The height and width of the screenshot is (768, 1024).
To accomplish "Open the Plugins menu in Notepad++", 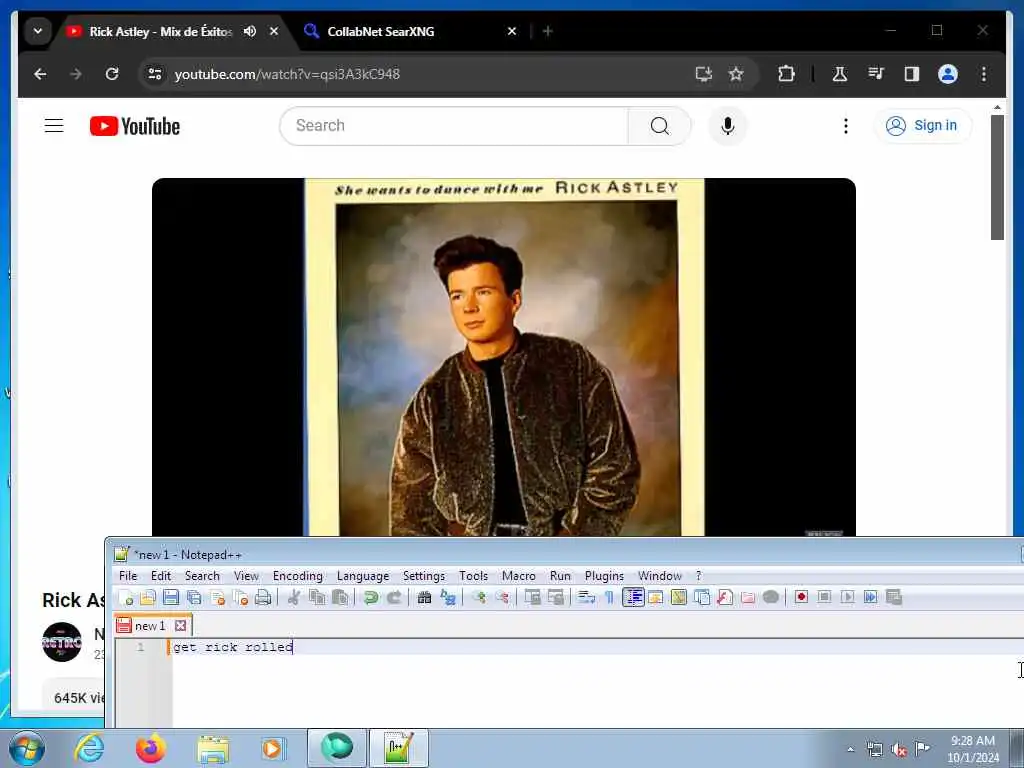I will 604,575.
